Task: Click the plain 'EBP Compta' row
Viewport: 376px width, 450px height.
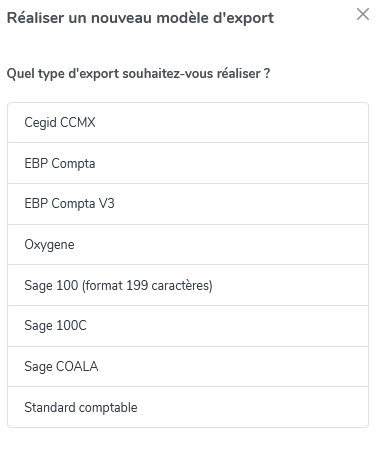Action: point(188,163)
